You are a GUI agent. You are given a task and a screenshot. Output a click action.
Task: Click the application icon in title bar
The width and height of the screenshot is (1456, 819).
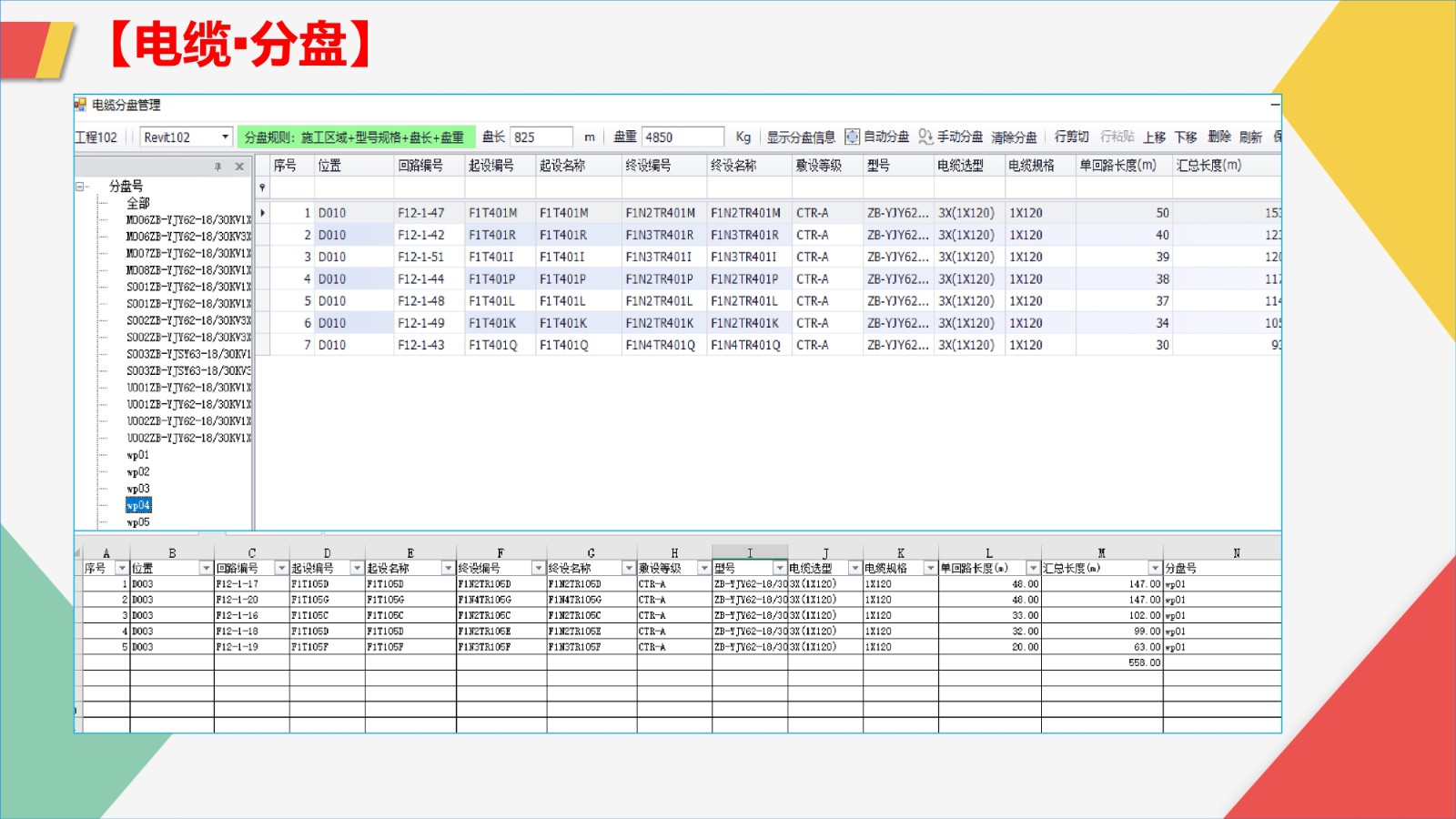81,105
